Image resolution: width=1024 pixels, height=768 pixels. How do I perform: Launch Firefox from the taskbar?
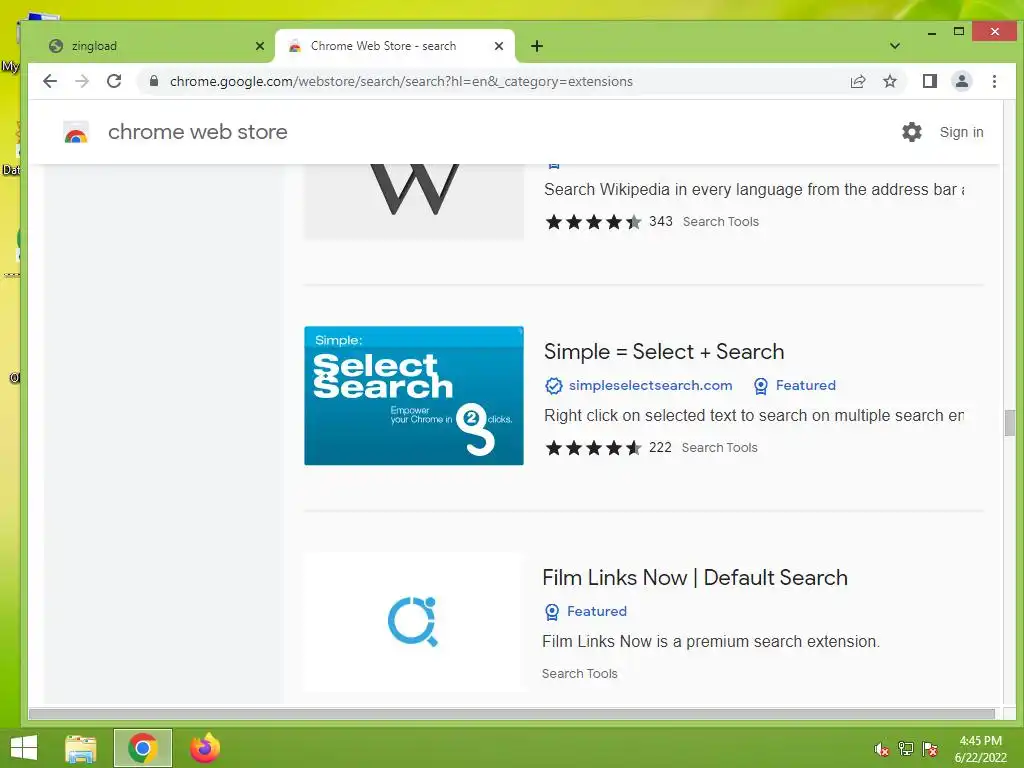click(x=204, y=748)
